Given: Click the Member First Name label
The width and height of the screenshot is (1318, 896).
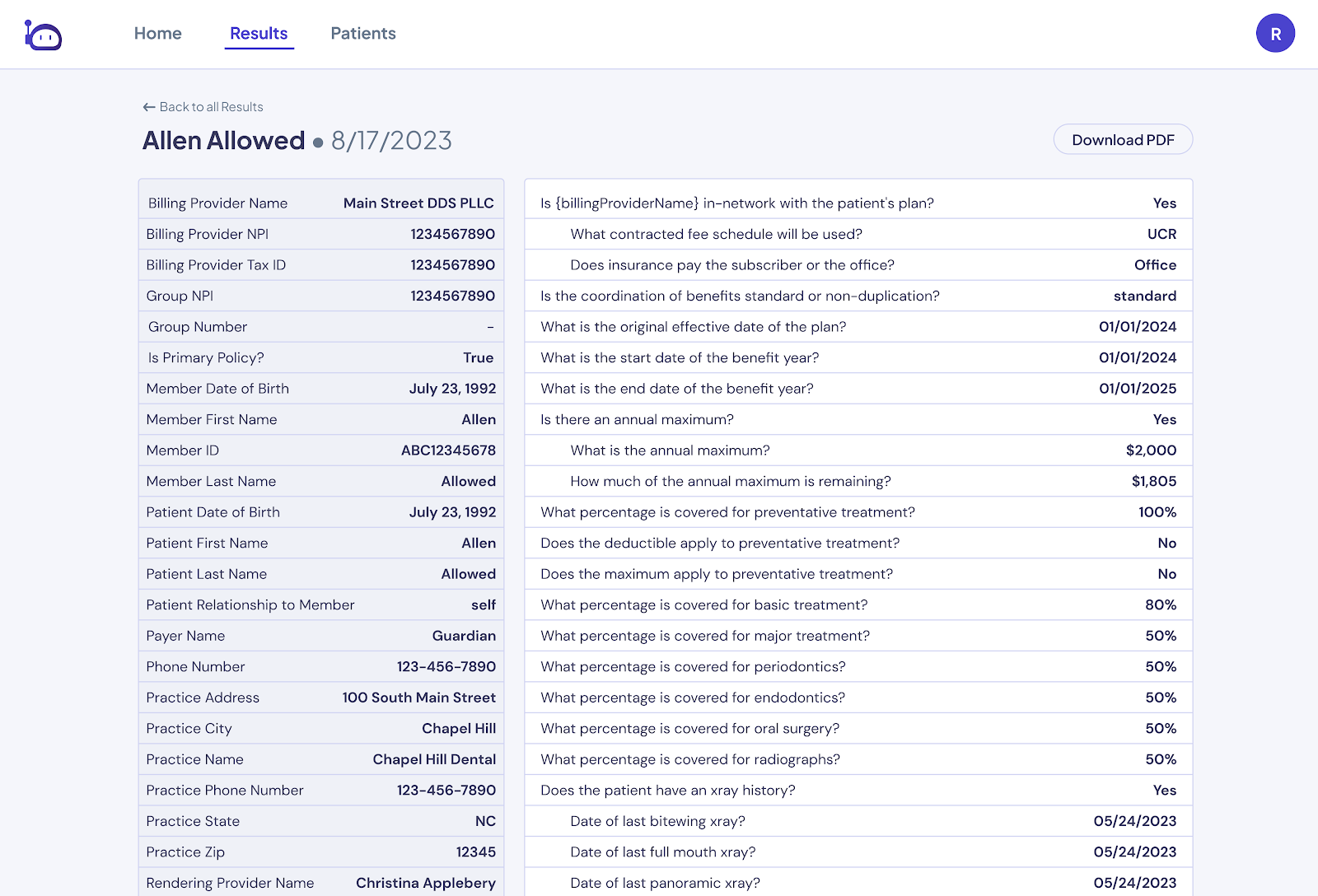Looking at the screenshot, I should 212,419.
